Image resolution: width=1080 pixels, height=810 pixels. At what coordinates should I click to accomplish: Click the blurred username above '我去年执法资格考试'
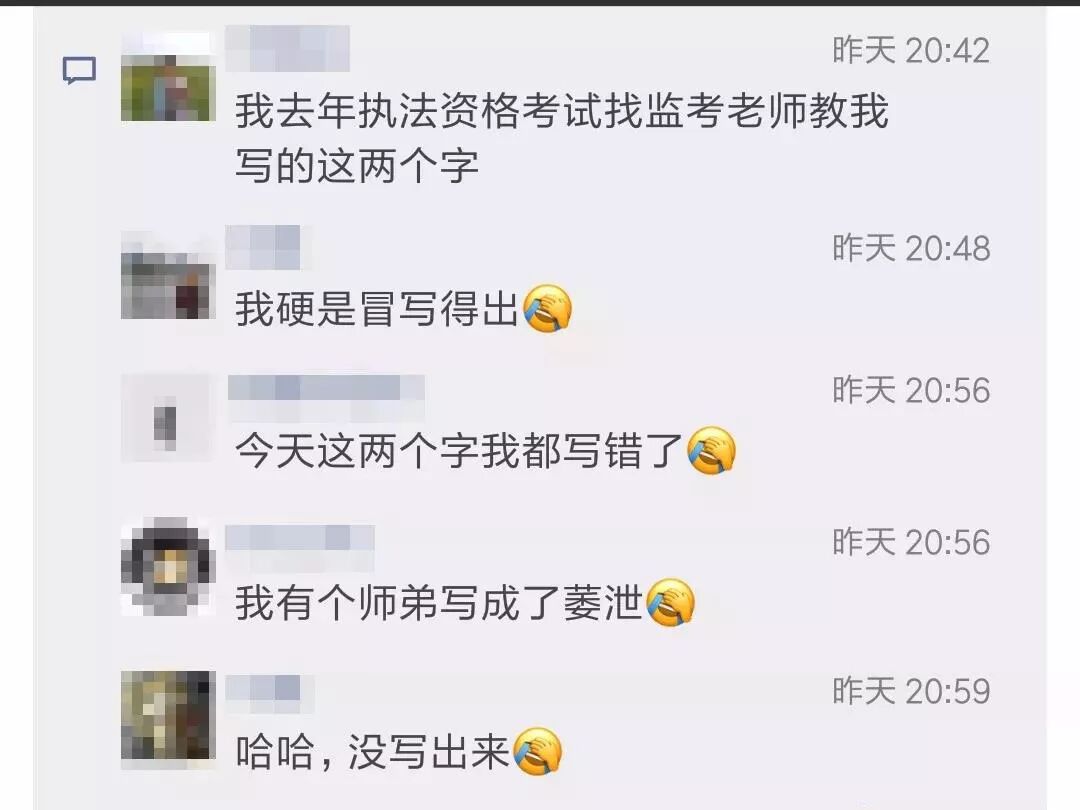point(287,48)
